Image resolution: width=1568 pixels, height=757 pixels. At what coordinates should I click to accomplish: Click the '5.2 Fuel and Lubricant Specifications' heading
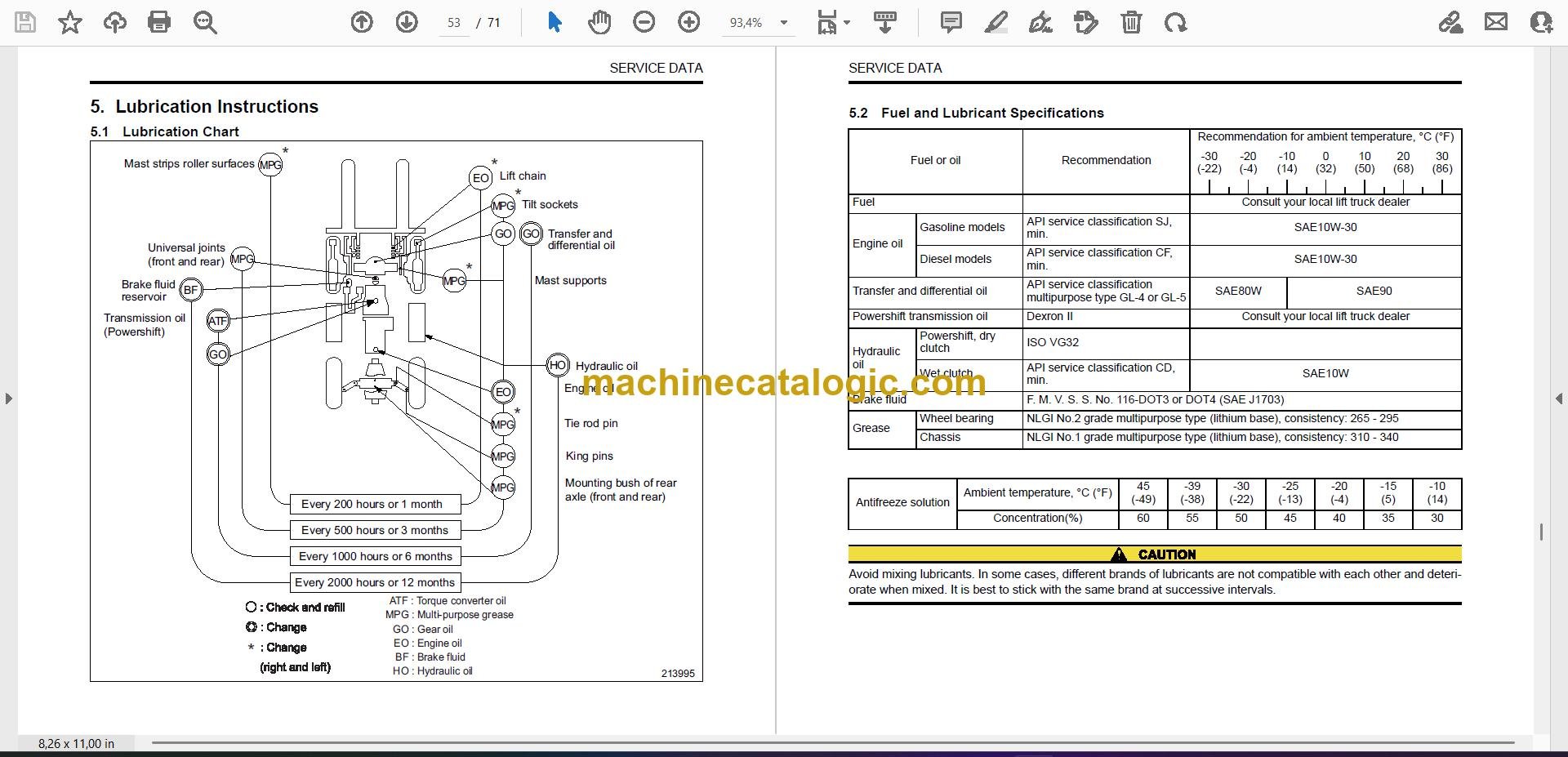coord(976,113)
